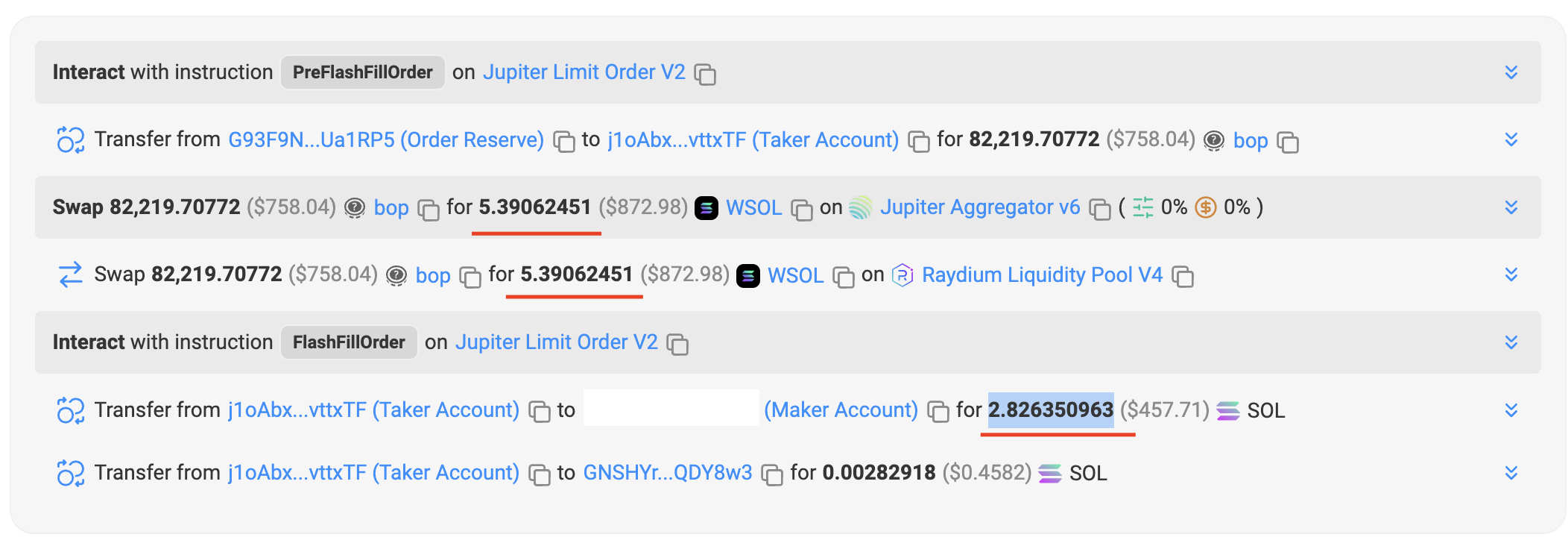Expand the 0.00282918 SOL transfer row
The height and width of the screenshot is (543, 1568).
pos(1511,473)
